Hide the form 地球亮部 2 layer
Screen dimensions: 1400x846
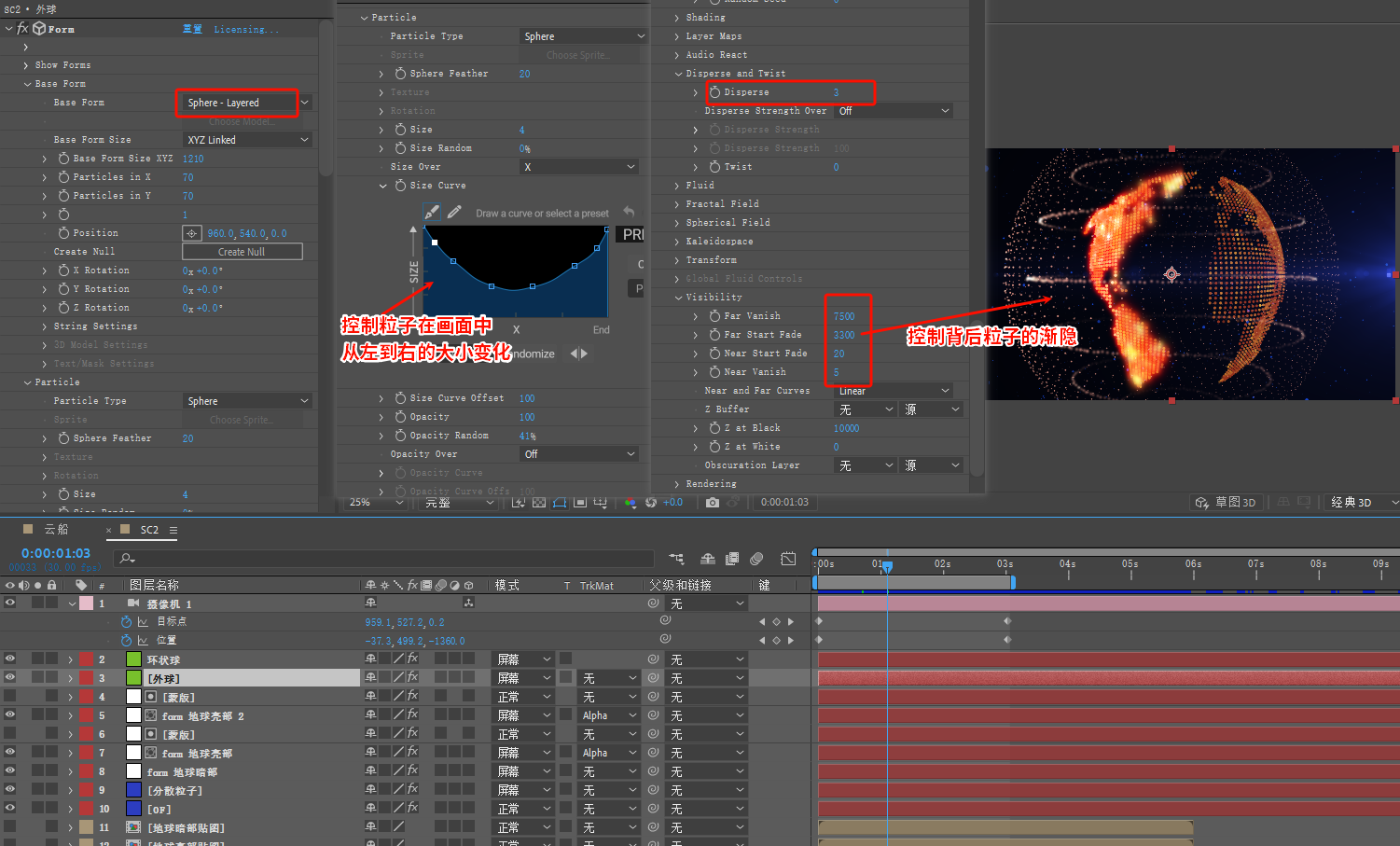[x=9, y=715]
